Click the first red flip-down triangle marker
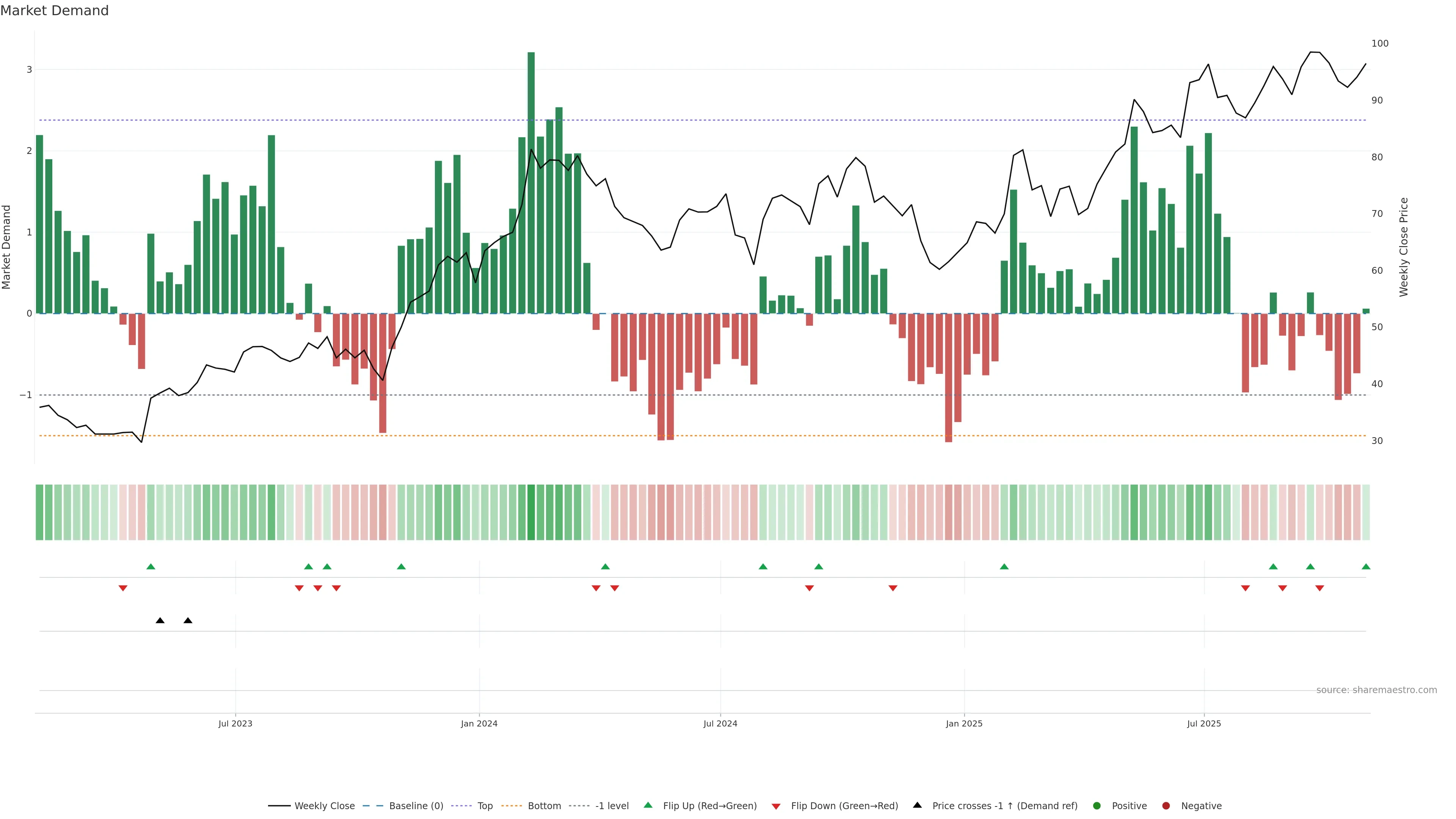Image resolution: width=1456 pixels, height=819 pixels. pos(122,588)
